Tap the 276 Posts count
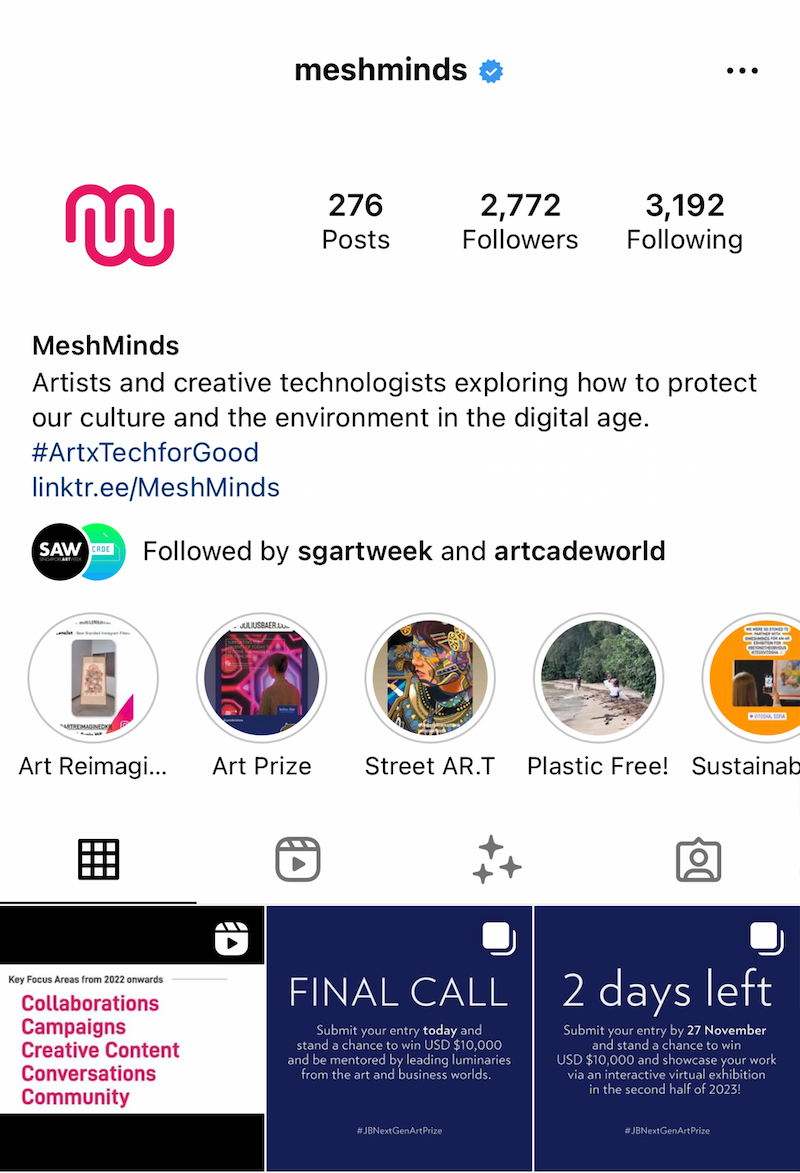This screenshot has height=1173, width=800. [x=355, y=221]
